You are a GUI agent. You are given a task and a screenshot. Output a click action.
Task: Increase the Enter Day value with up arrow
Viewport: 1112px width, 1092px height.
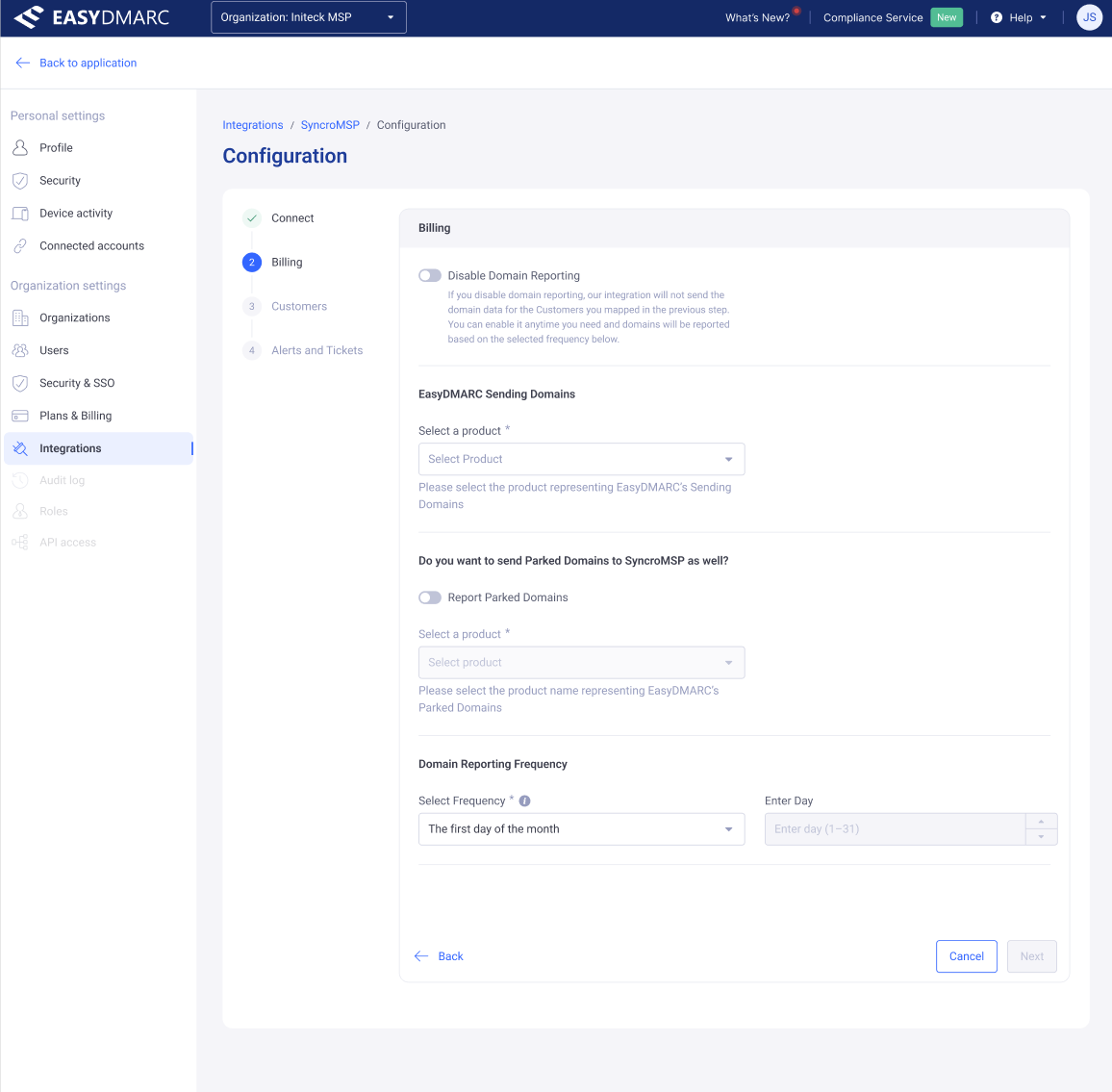[x=1041, y=821]
